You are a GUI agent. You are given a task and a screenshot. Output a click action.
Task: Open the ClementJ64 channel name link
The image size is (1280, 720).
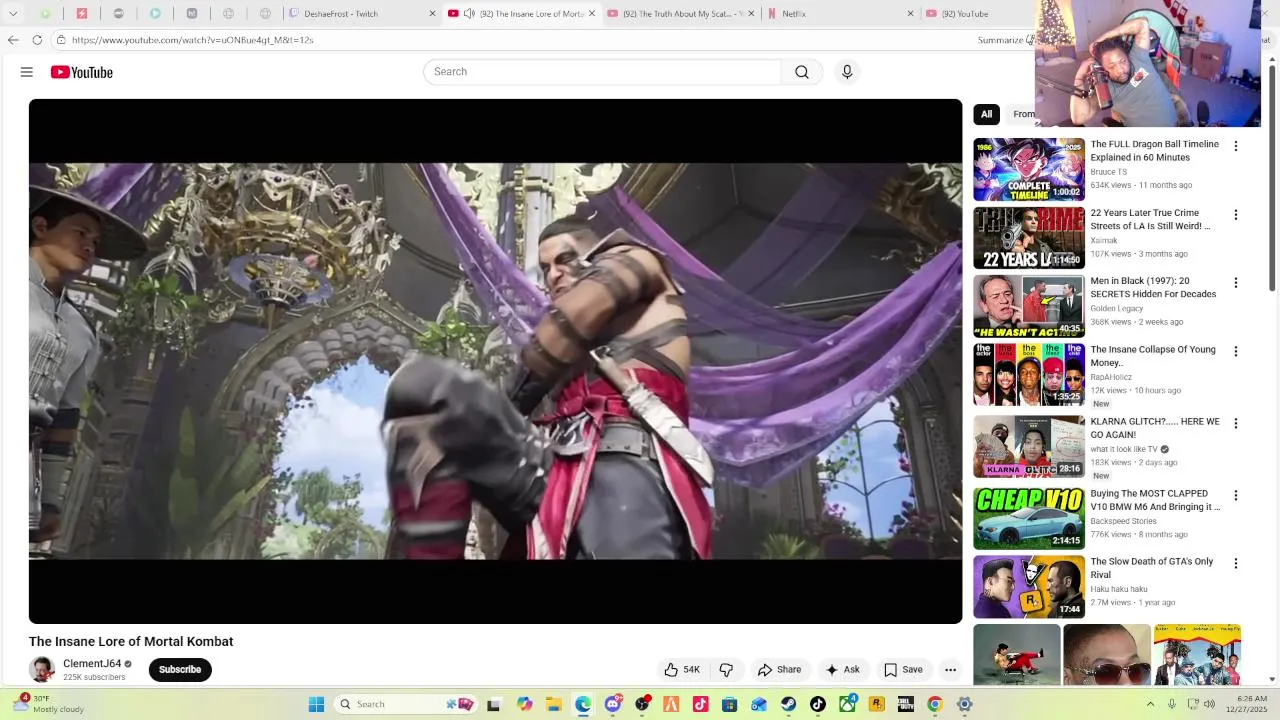click(92, 664)
